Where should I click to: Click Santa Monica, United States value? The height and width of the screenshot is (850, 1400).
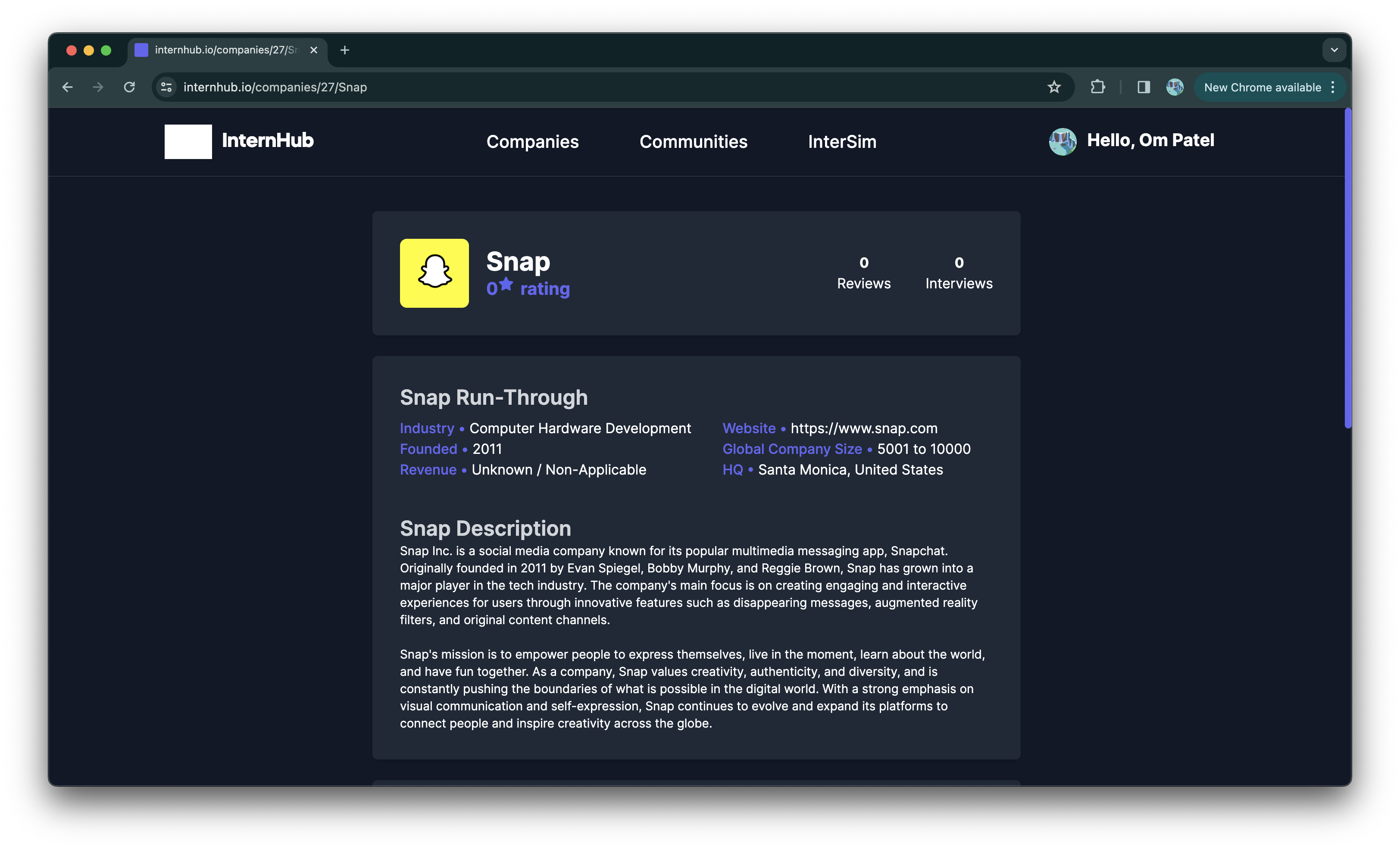[850, 469]
